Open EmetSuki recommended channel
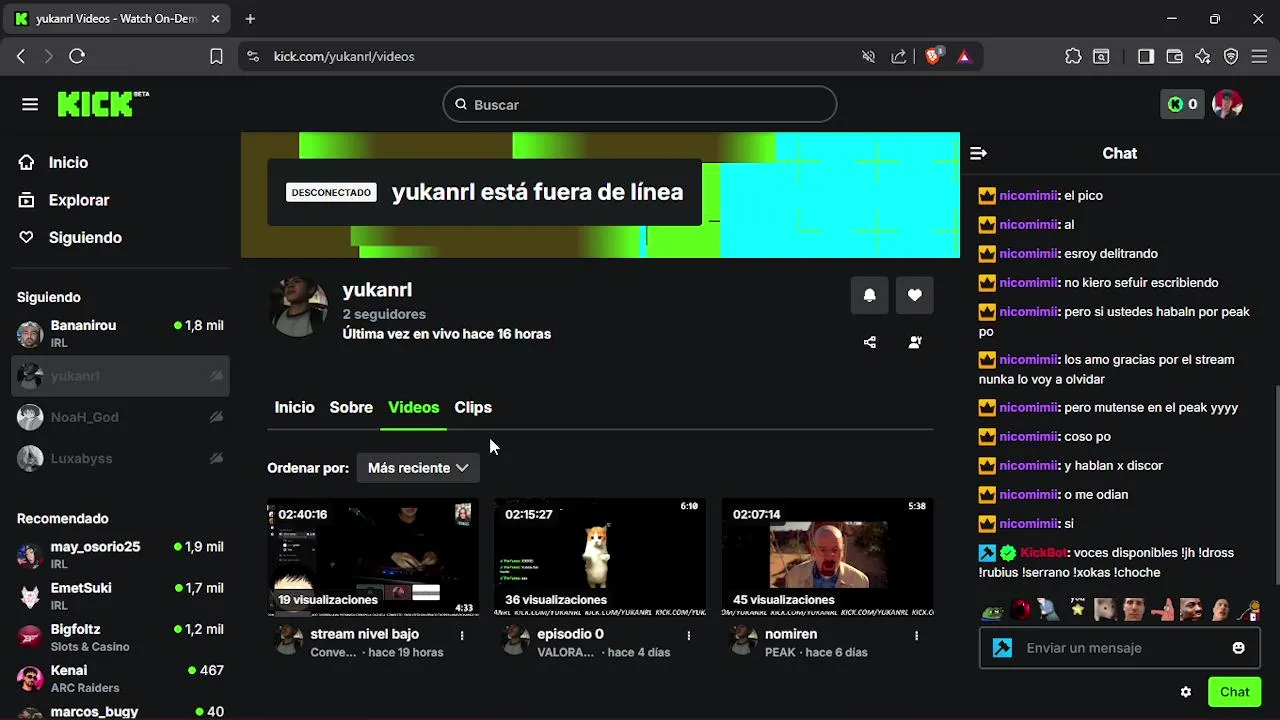The width and height of the screenshot is (1280, 720). tap(120, 596)
